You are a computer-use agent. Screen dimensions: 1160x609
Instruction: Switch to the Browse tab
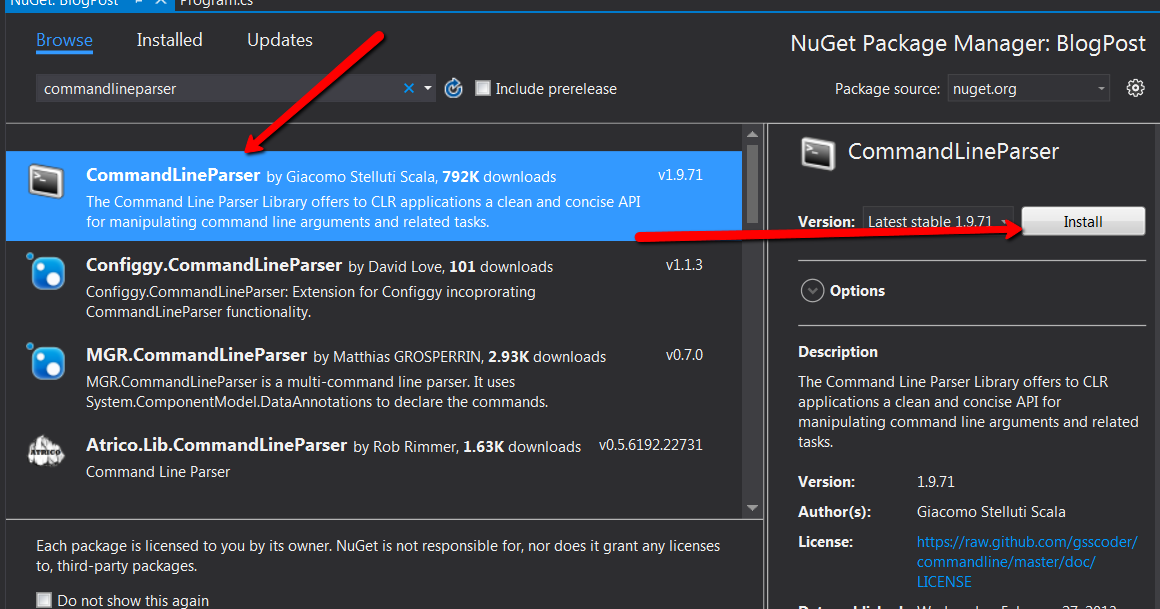pos(64,40)
